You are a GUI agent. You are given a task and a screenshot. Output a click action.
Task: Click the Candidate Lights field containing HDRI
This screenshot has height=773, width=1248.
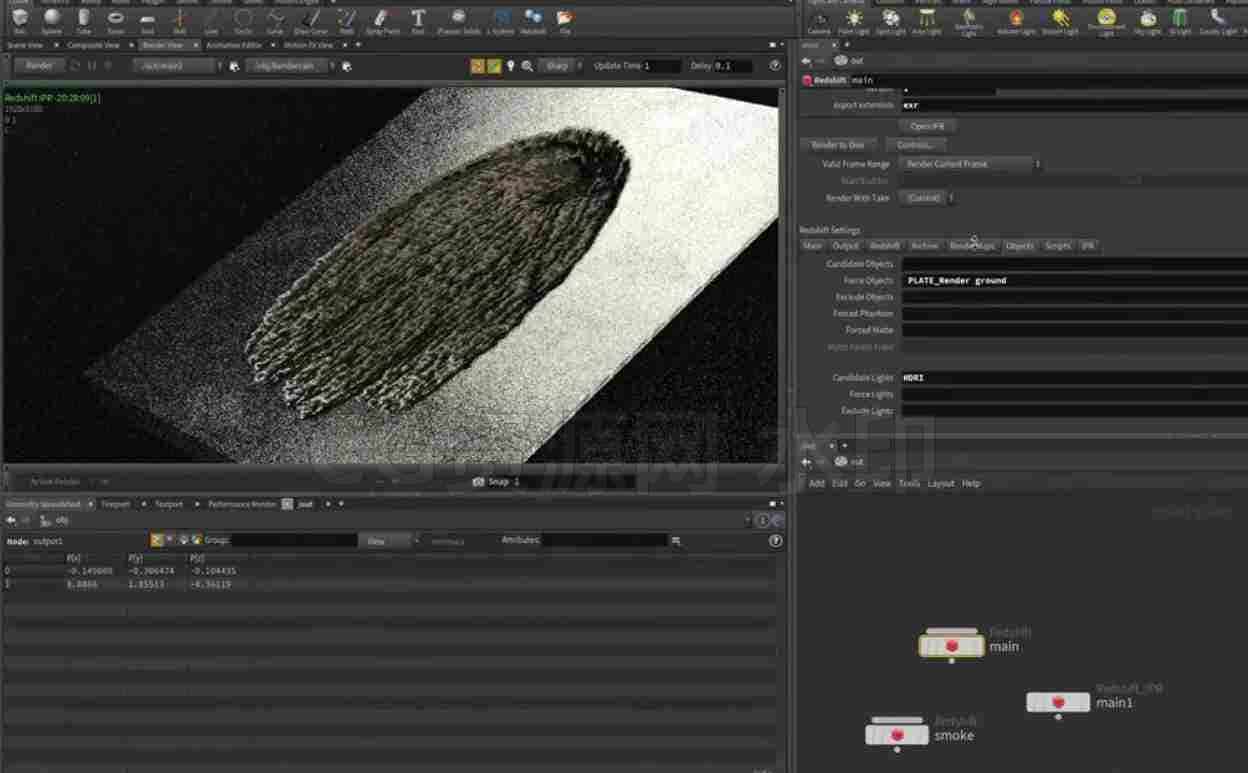click(1074, 378)
